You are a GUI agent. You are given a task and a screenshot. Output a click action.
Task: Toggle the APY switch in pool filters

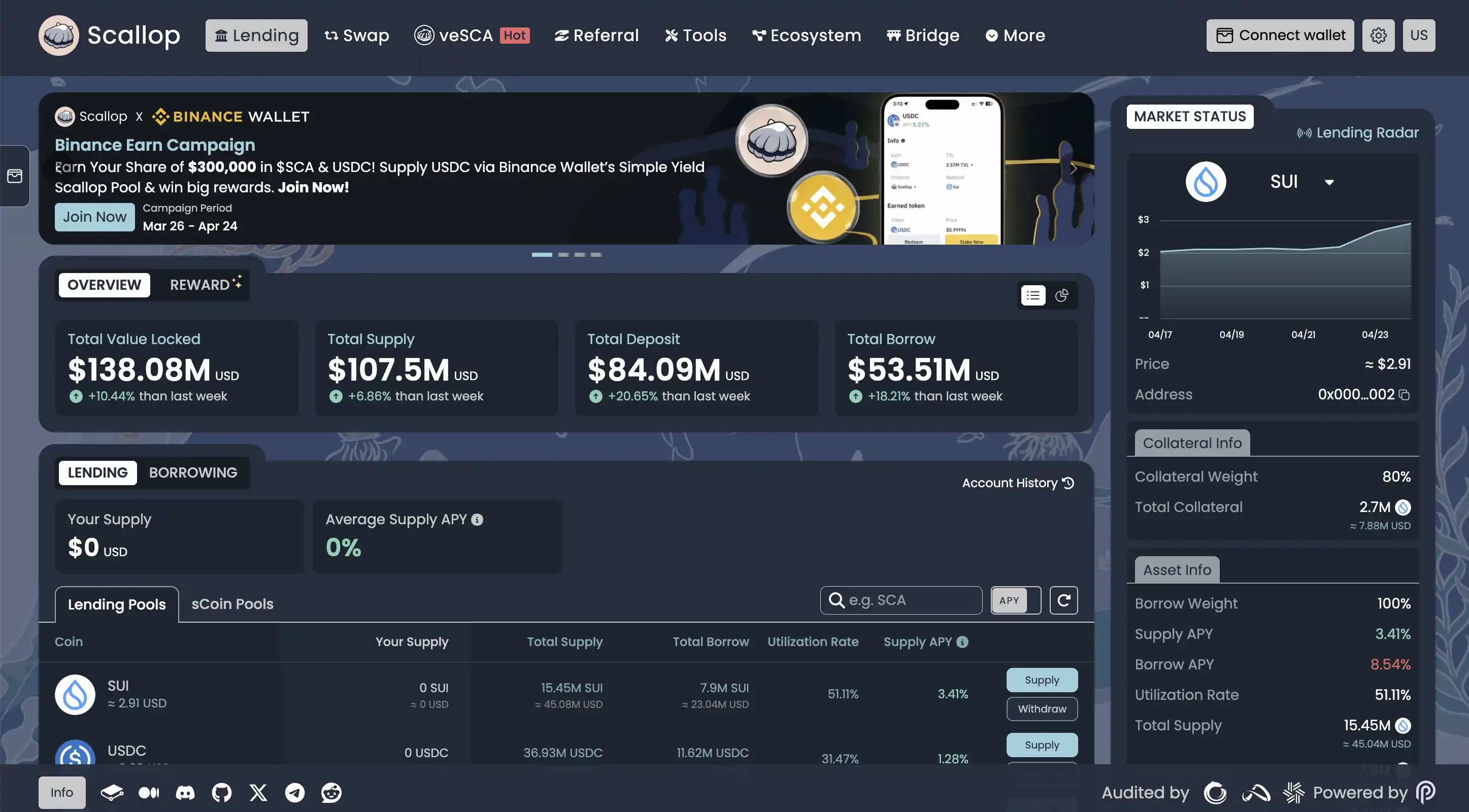tap(1016, 600)
